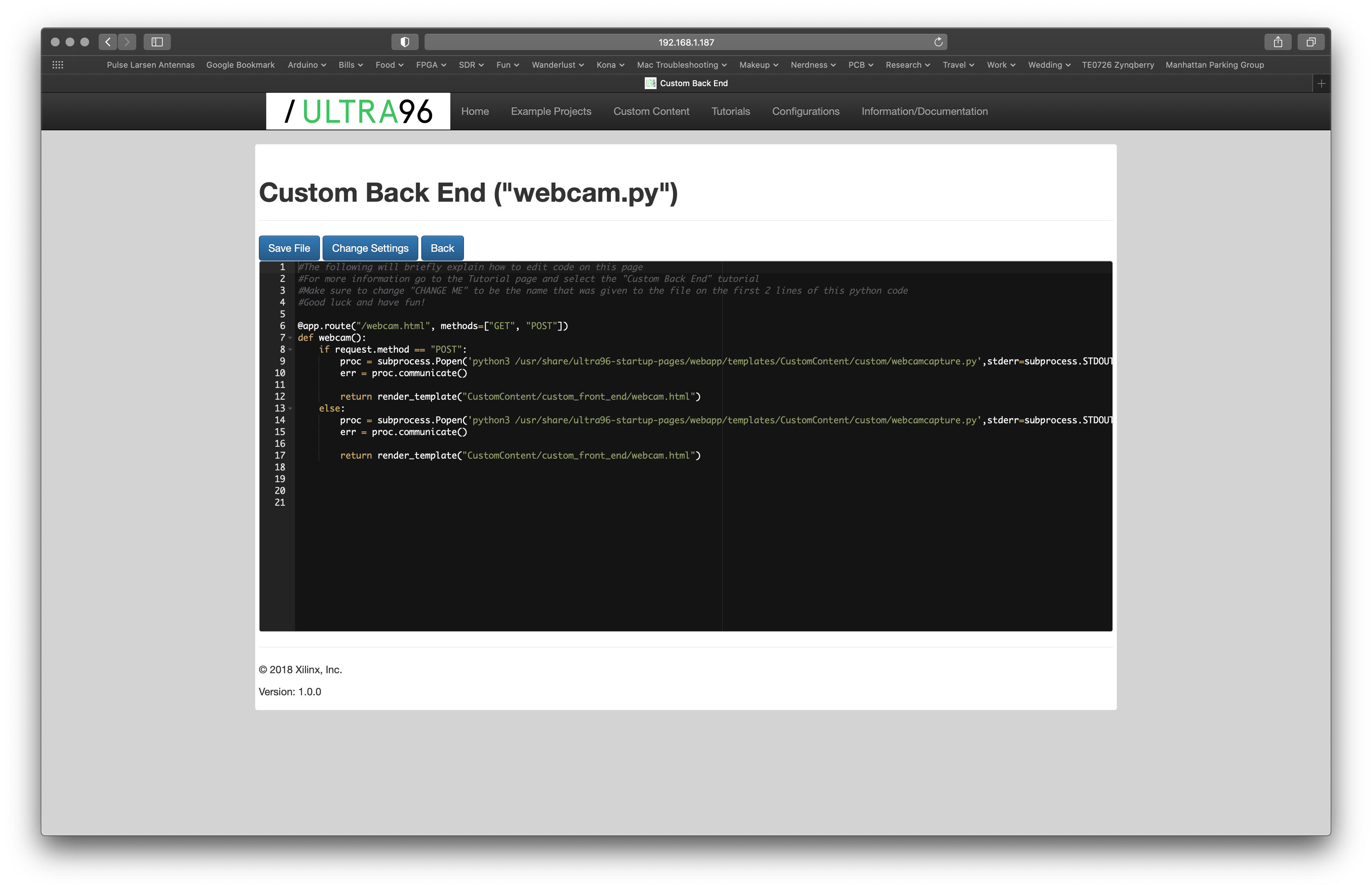Expand the Wedding bookmarks folder
Viewport: 1372px width, 890px height.
click(x=1049, y=65)
